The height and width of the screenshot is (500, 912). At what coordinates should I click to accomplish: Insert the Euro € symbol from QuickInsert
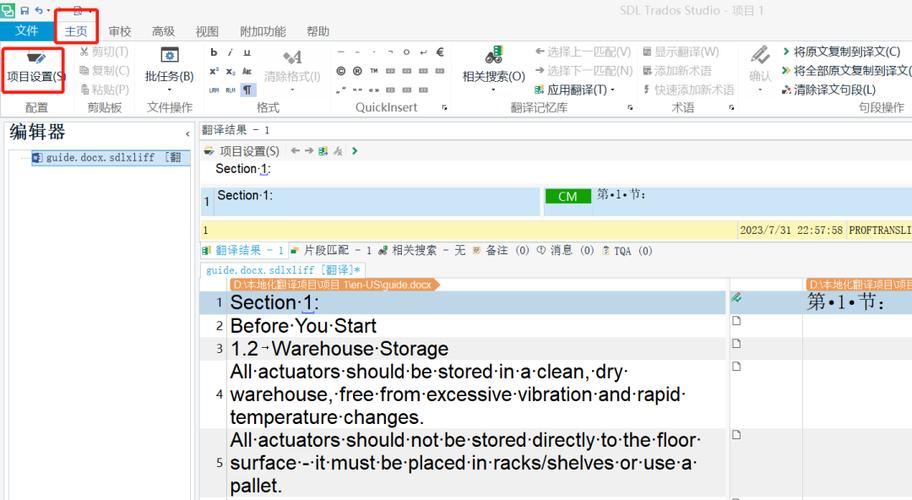440,52
